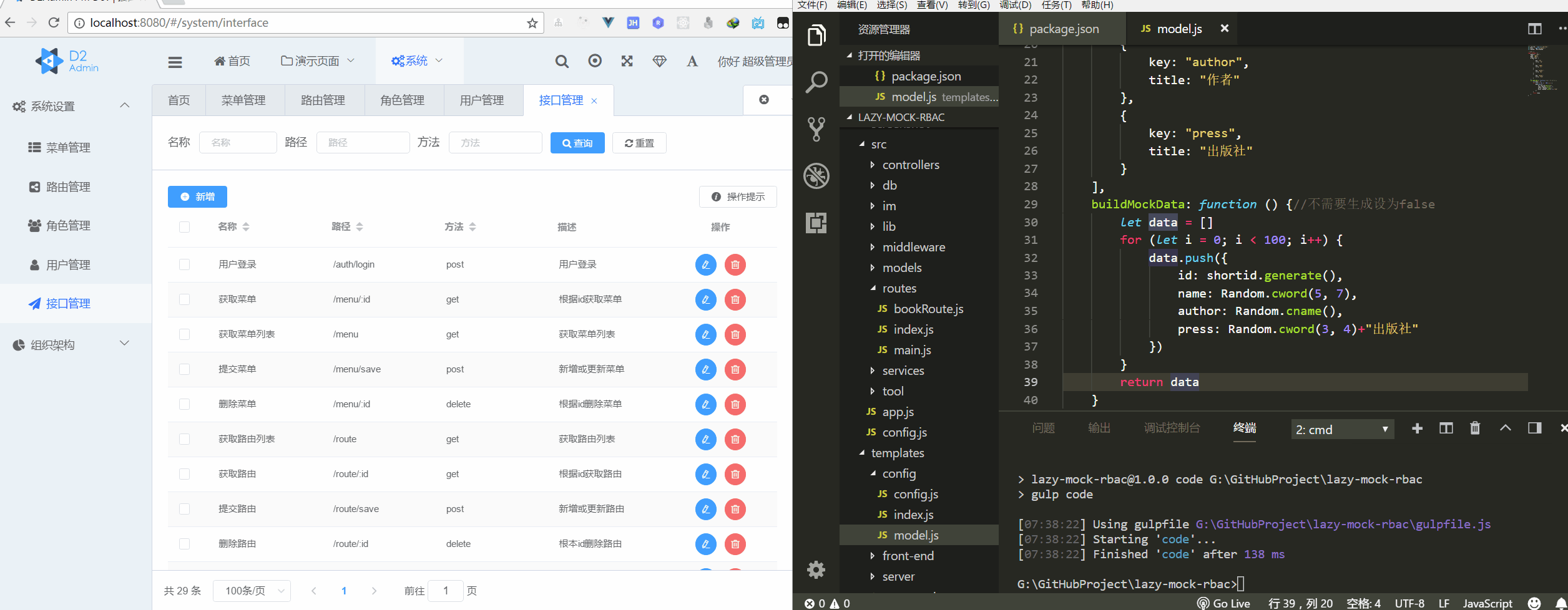Check the 获取路由 row checkbox

pos(184,474)
